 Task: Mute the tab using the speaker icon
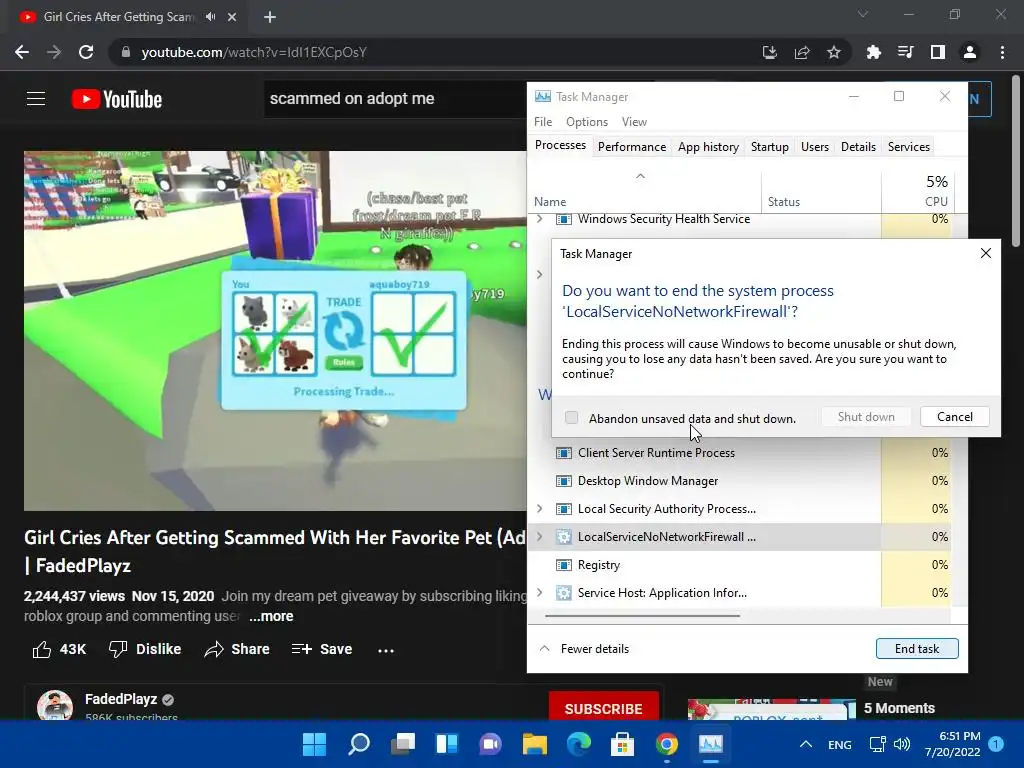pyautogui.click(x=210, y=17)
